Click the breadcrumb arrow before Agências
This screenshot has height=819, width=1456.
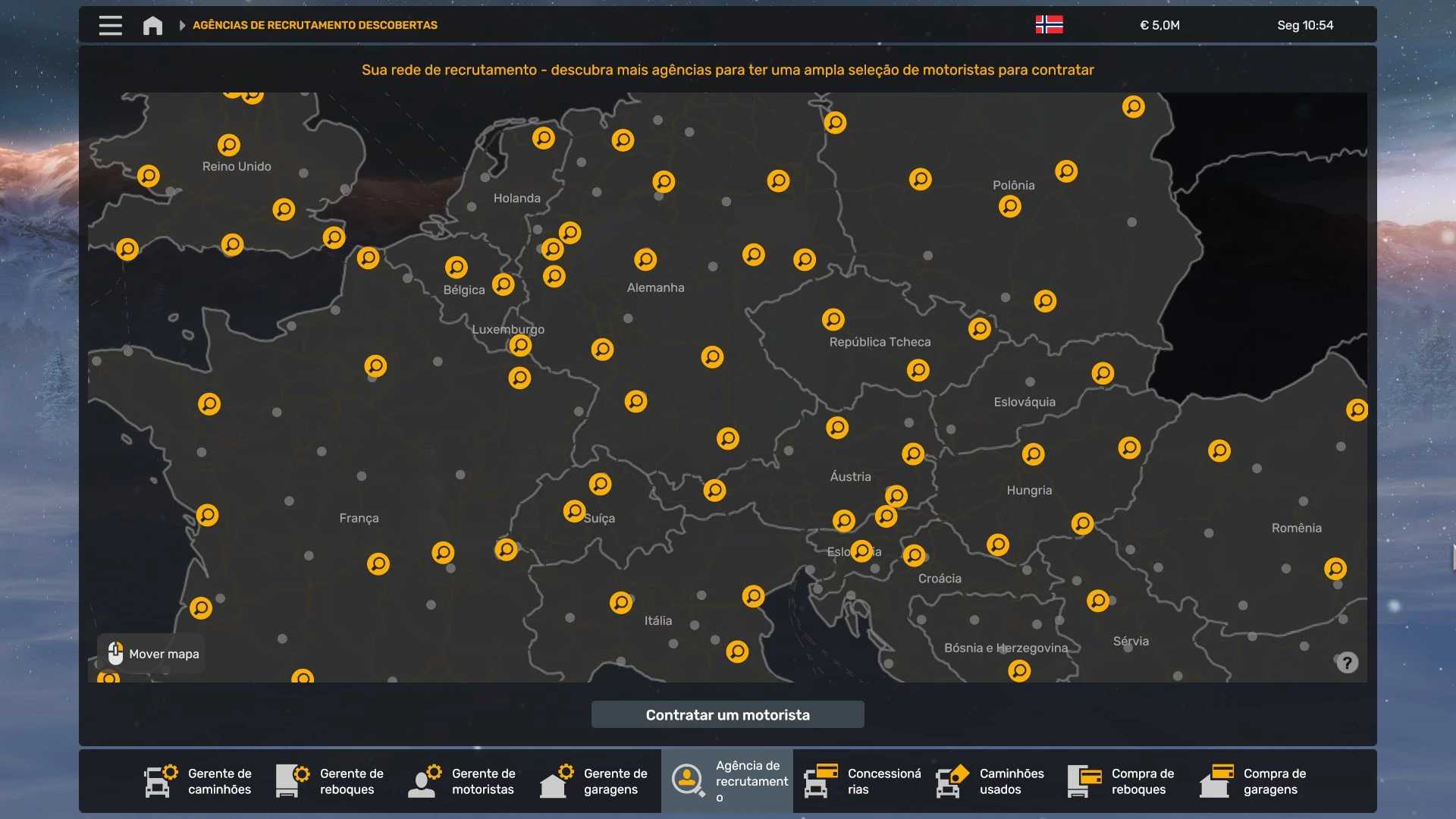coord(182,25)
